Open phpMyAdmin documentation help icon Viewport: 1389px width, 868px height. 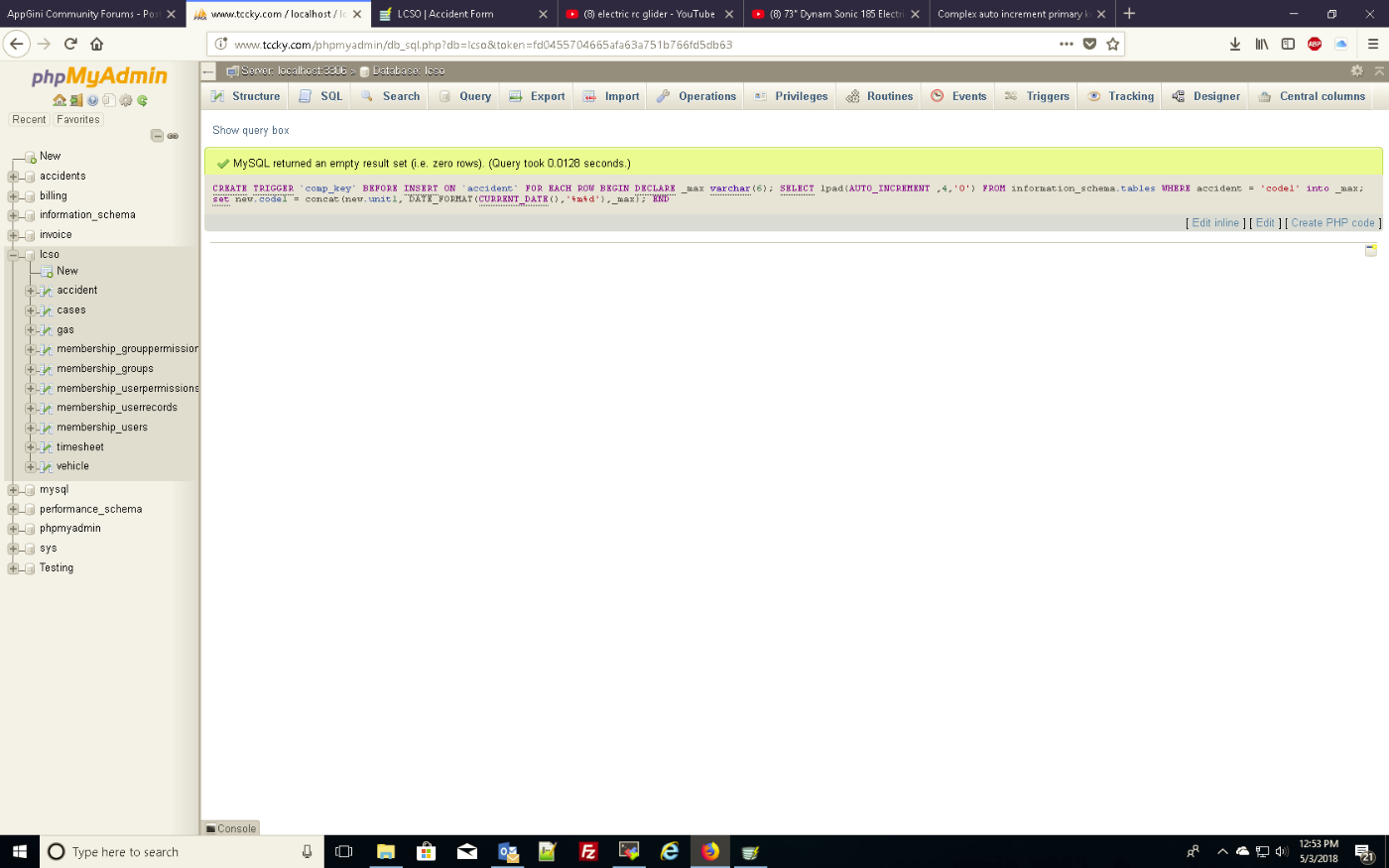pos(92,100)
